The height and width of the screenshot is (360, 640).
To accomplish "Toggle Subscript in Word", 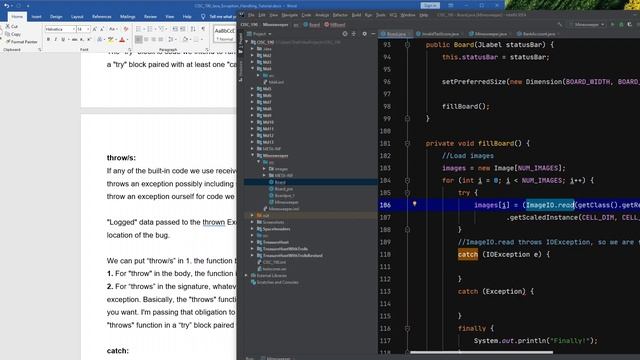I will click(x=82, y=39).
